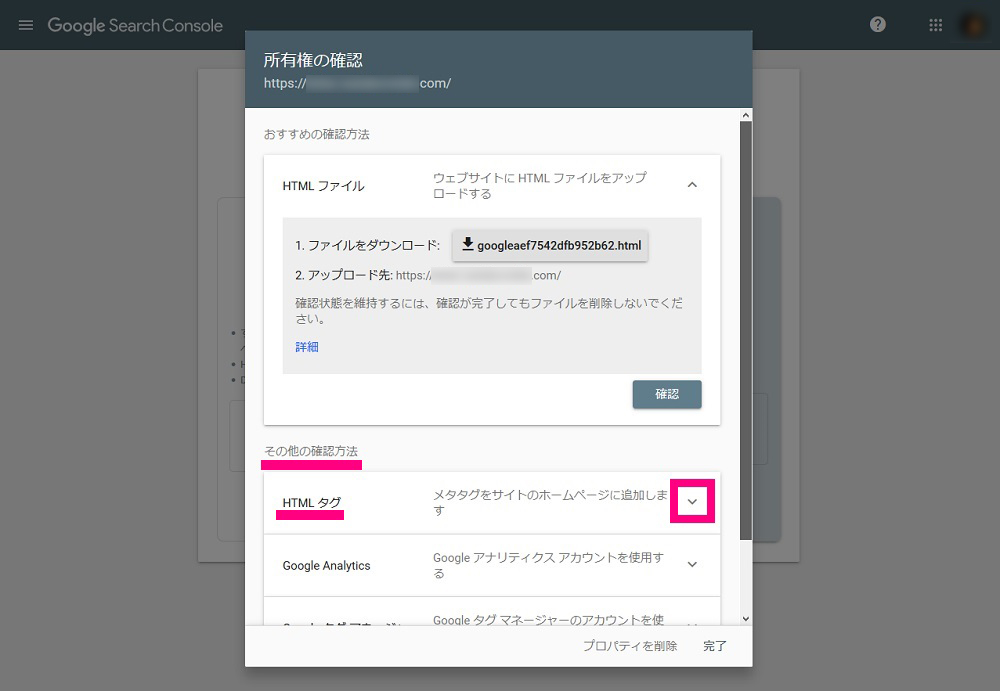Image resolution: width=1000 pixels, height=691 pixels.
Task: Click プロパティを削除 button
Action: coord(630,646)
